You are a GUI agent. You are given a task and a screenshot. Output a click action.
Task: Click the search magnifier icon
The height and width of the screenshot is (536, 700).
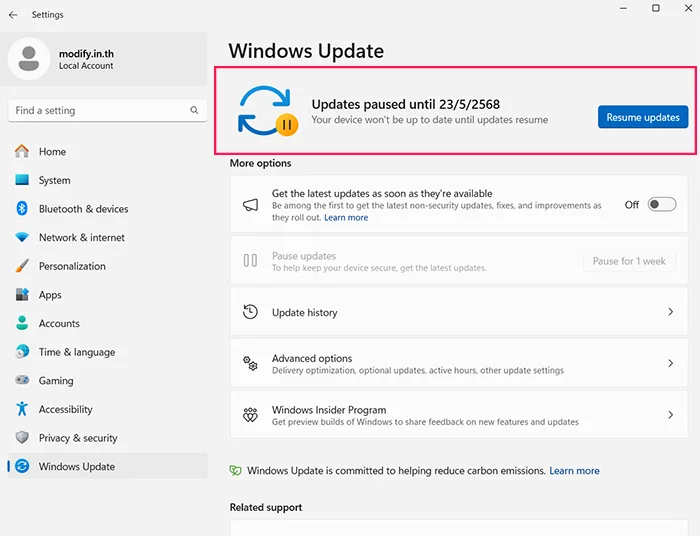point(194,110)
